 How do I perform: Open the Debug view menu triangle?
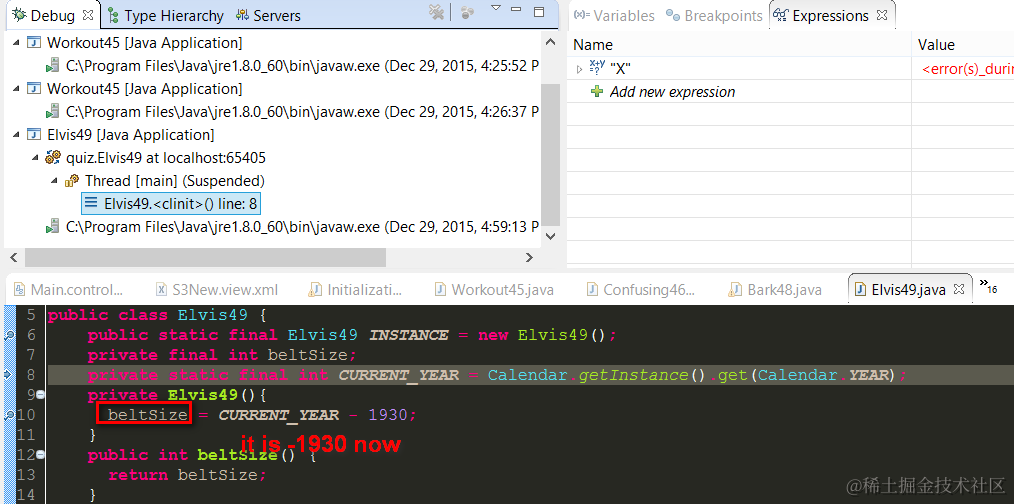click(496, 8)
